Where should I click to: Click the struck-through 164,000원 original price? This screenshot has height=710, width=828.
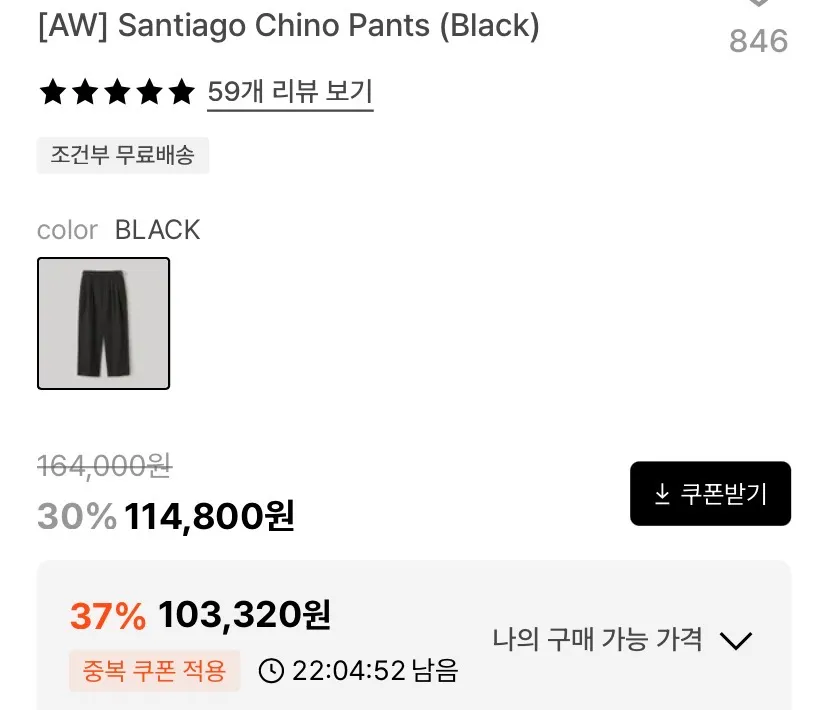tap(105, 466)
